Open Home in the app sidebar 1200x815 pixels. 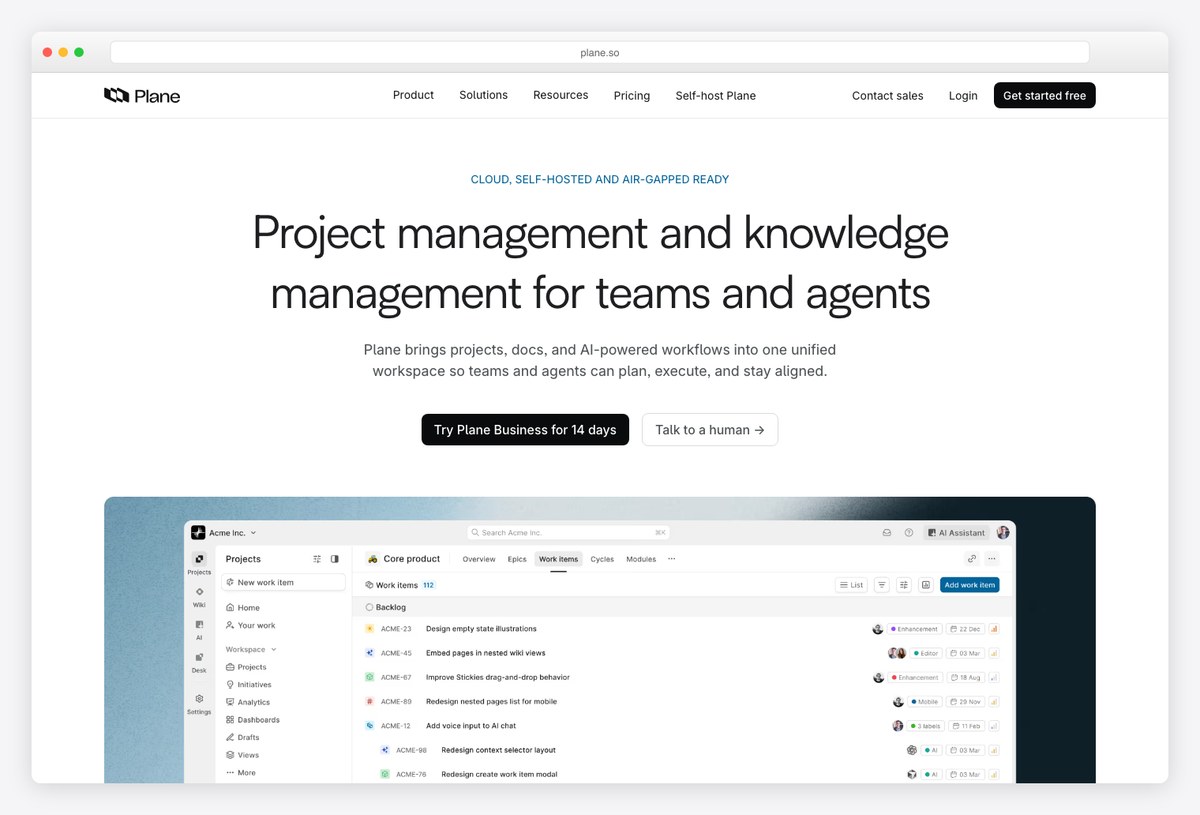tap(243, 608)
